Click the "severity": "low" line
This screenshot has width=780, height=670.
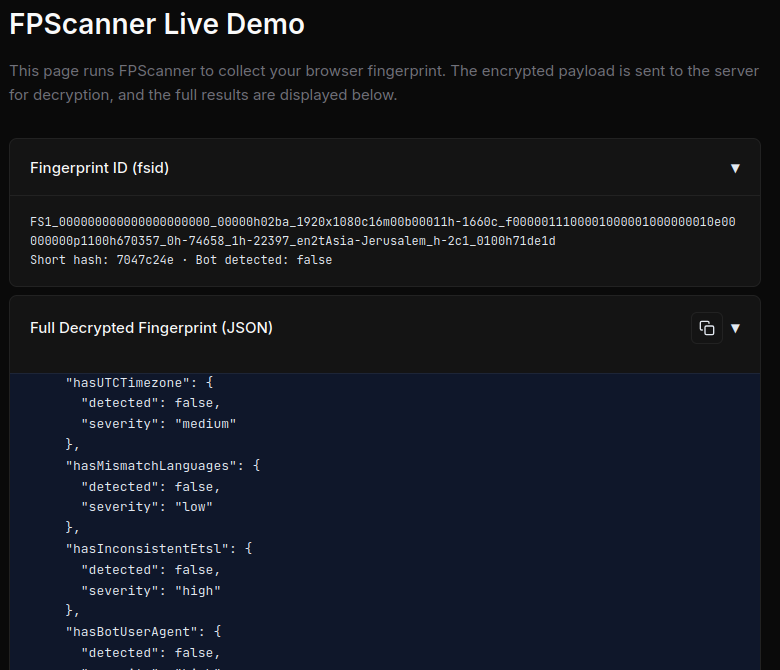[x=147, y=507]
